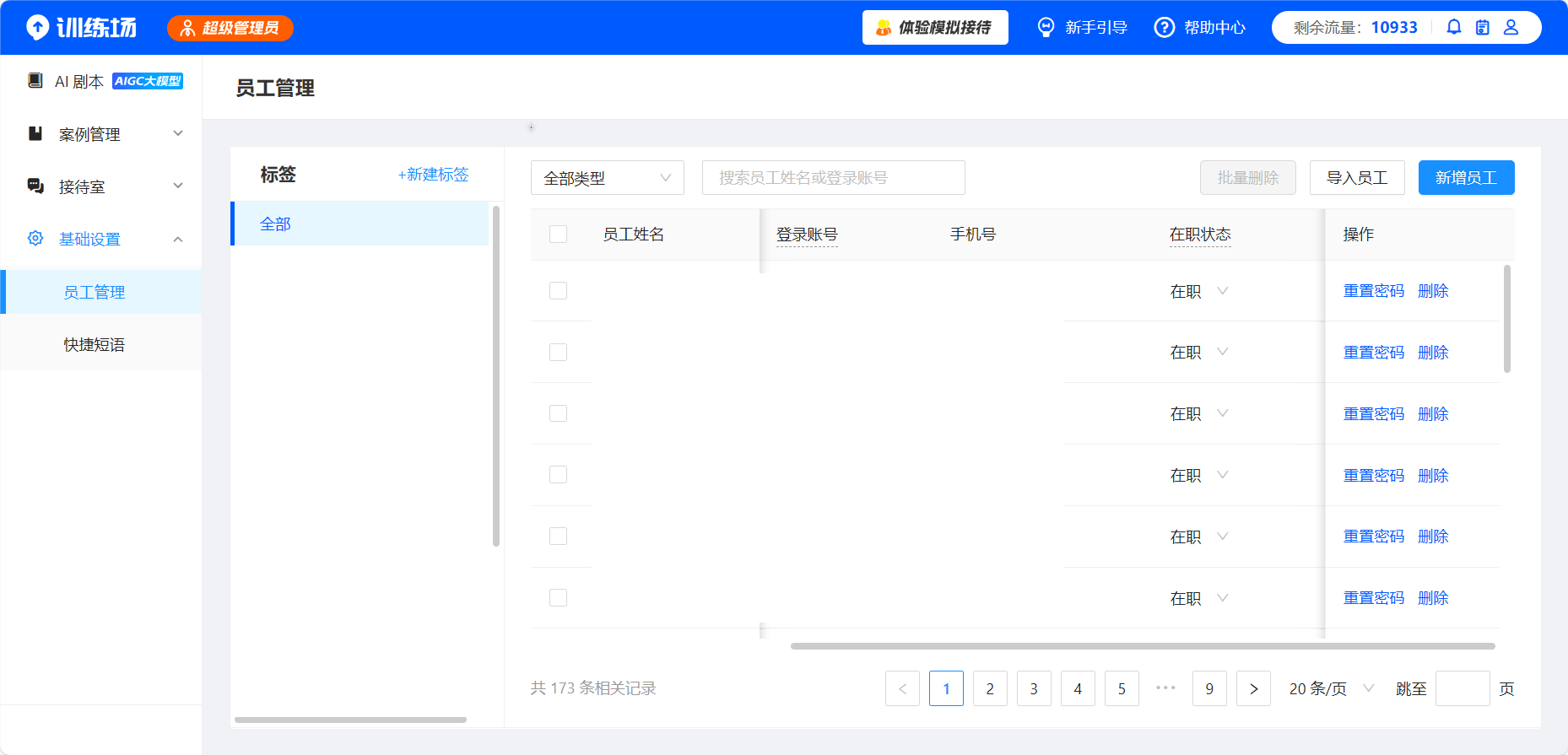Collapse the 基础设置 menu chevron
Screen dimensions: 1568x755
178,239
